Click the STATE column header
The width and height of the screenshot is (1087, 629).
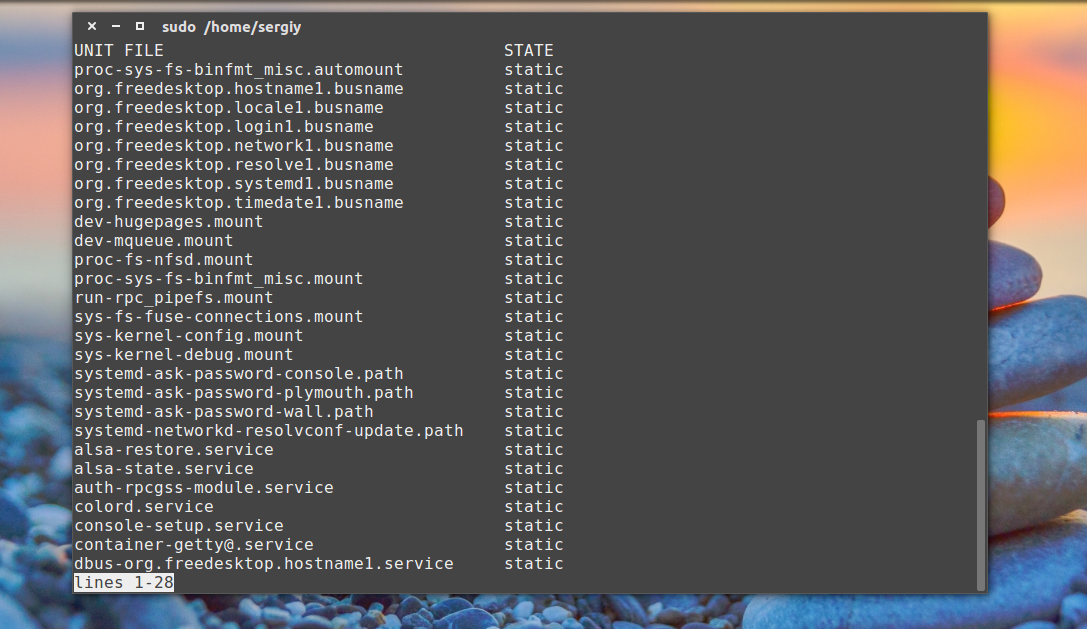(528, 50)
